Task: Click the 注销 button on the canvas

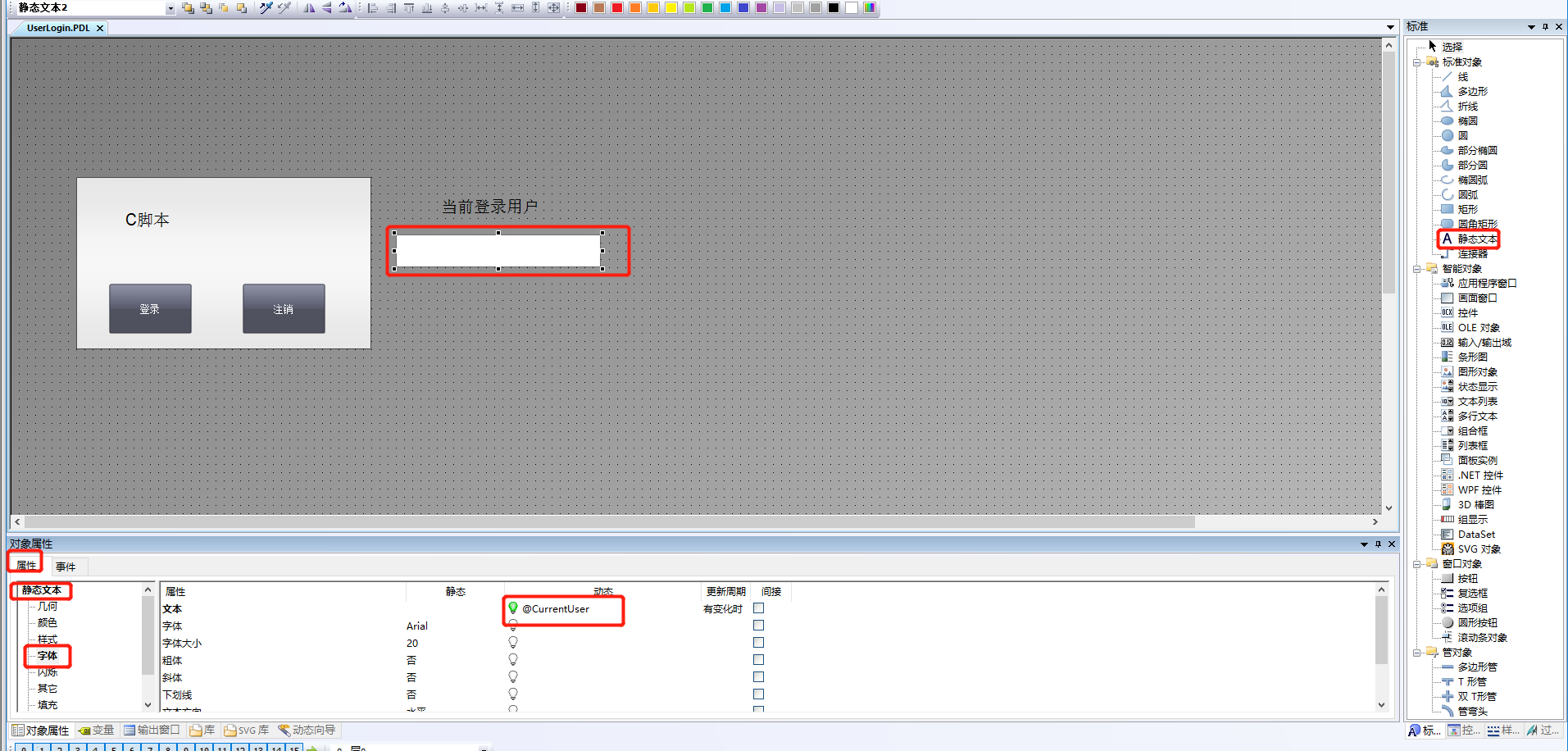Action: click(x=283, y=308)
